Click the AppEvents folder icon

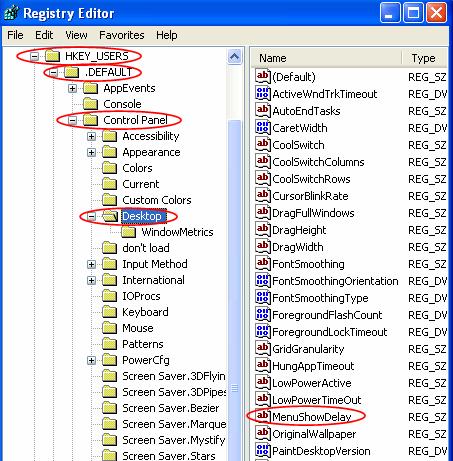(90, 88)
